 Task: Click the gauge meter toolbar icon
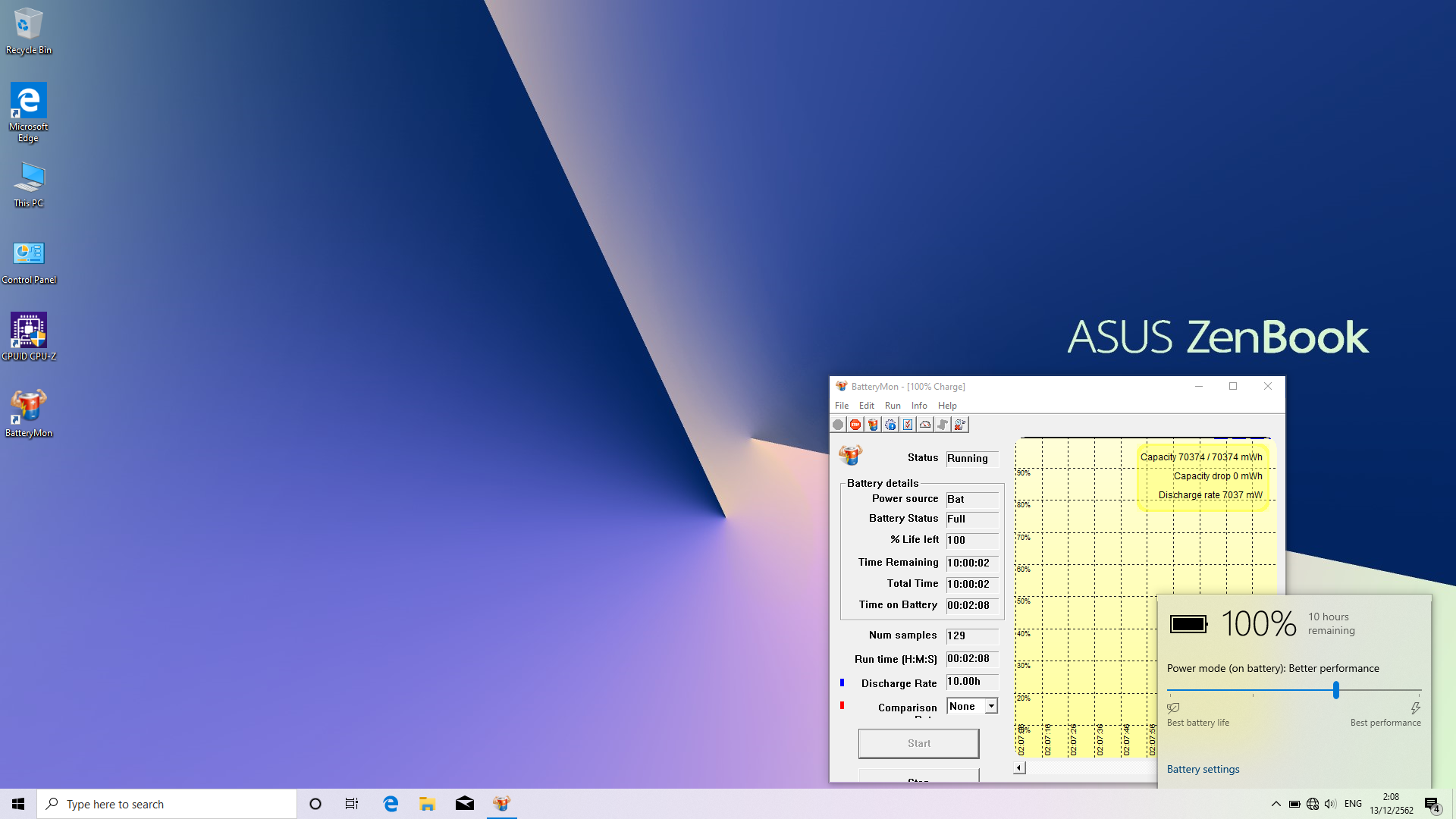pos(925,425)
